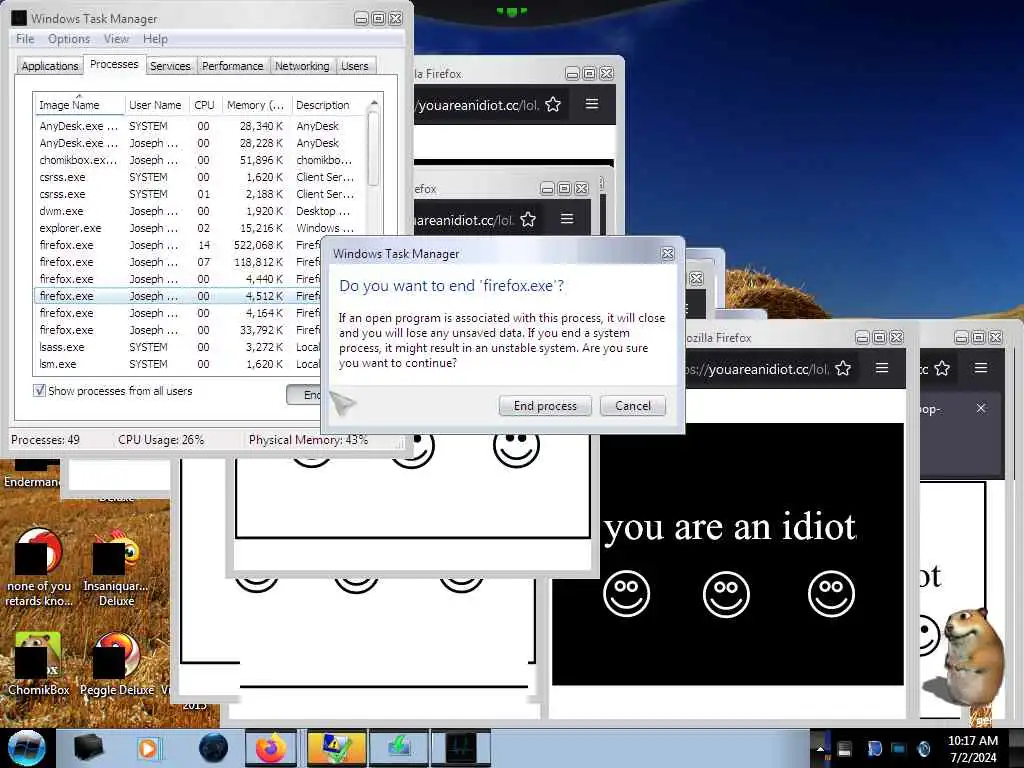This screenshot has width=1024, height=768.
Task: Open the ChomikBox desktop shortcut
Action: pyautogui.click(x=39, y=664)
